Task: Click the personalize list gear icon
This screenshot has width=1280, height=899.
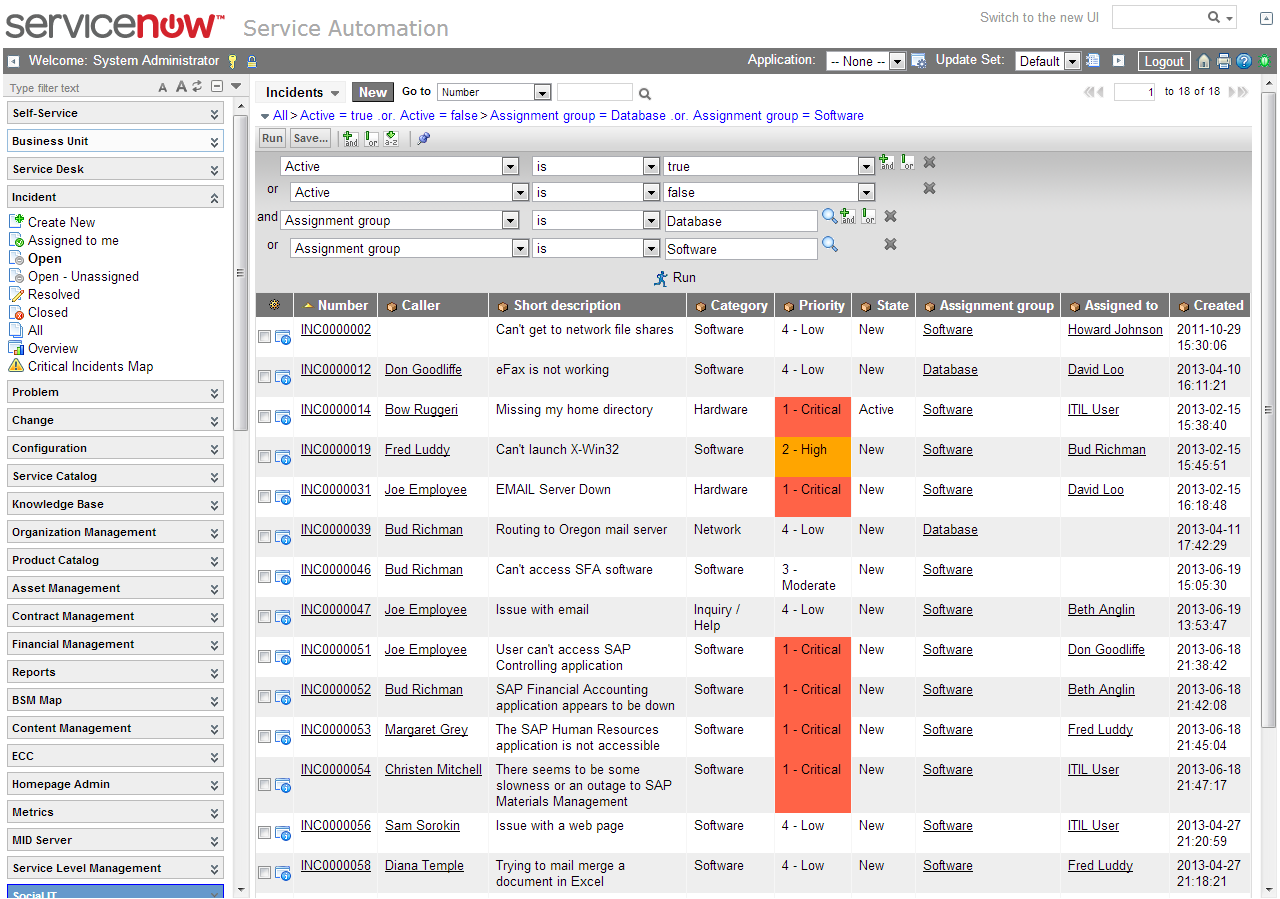Action: click(274, 305)
